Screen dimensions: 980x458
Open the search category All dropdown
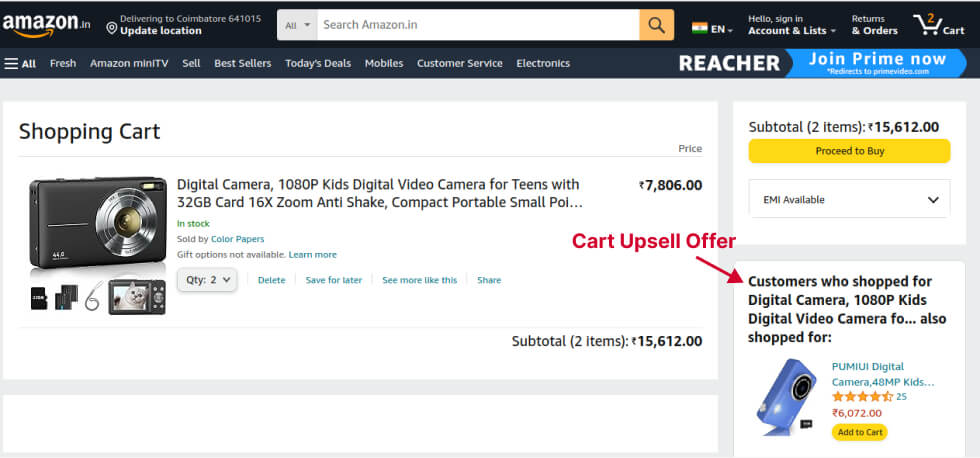pos(298,25)
